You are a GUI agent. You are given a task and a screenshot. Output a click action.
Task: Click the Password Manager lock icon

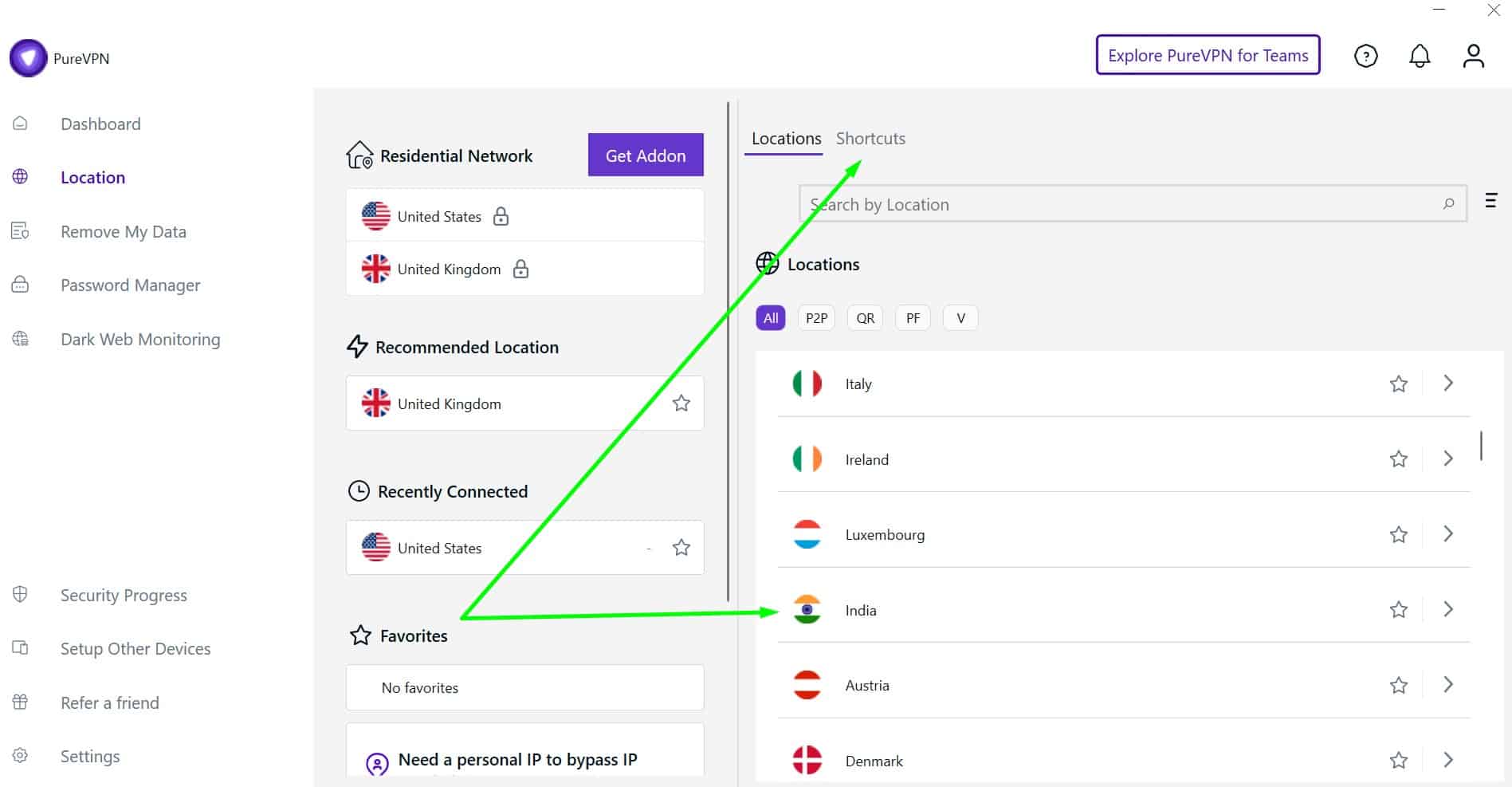pyautogui.click(x=21, y=285)
